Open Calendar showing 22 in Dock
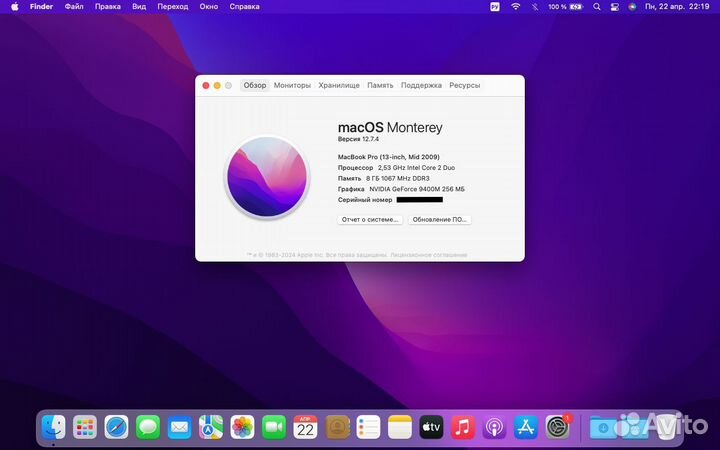720x450 pixels. [x=305, y=427]
